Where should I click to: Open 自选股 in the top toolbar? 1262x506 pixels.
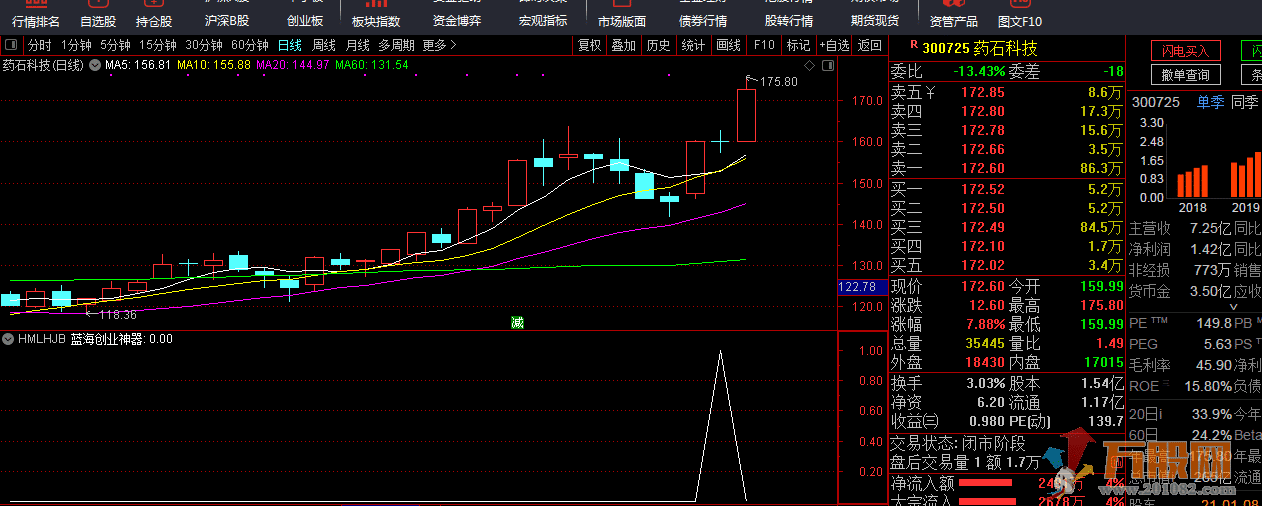pyautogui.click(x=98, y=21)
